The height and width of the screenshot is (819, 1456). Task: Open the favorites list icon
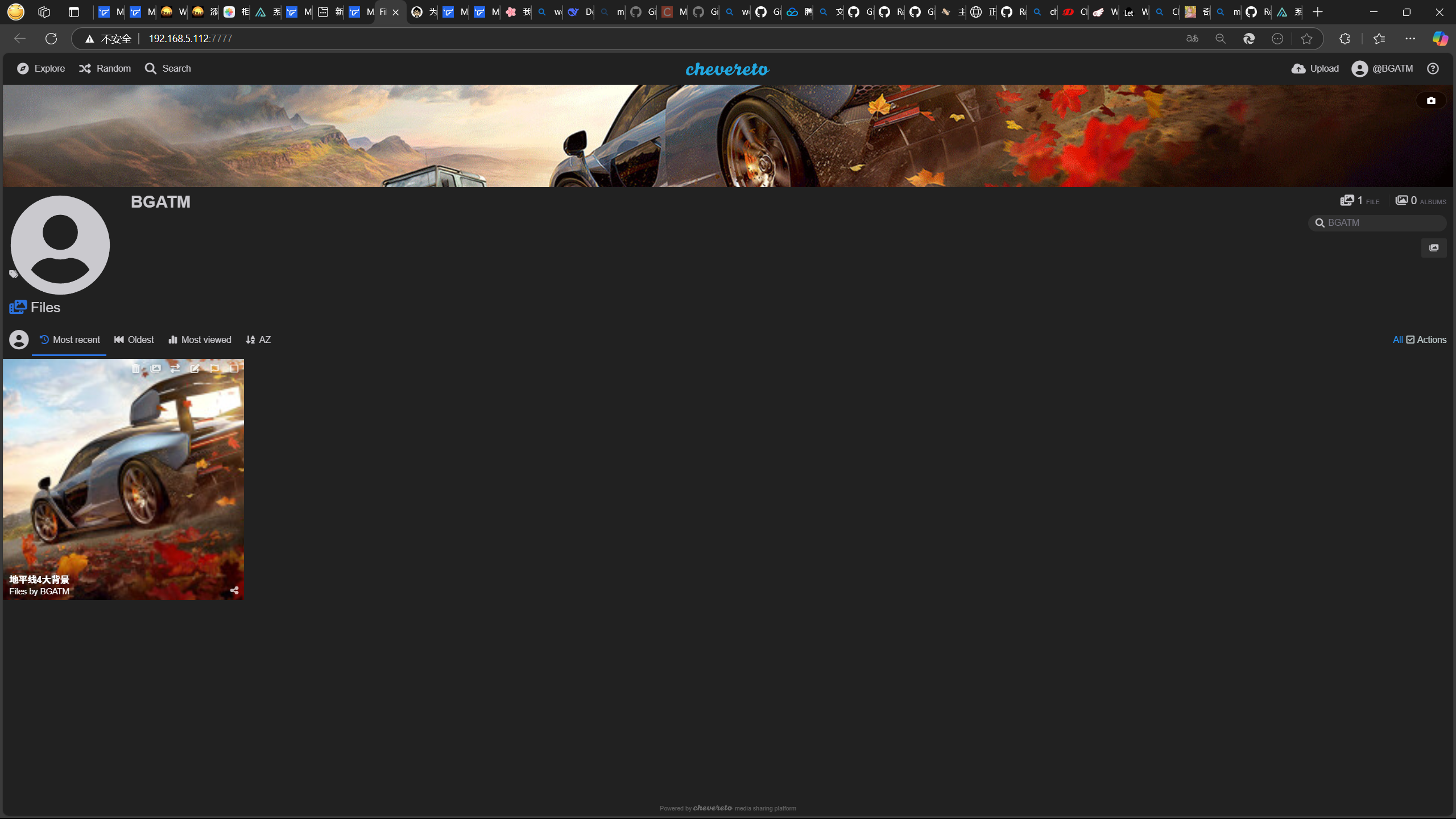pyautogui.click(x=1379, y=39)
